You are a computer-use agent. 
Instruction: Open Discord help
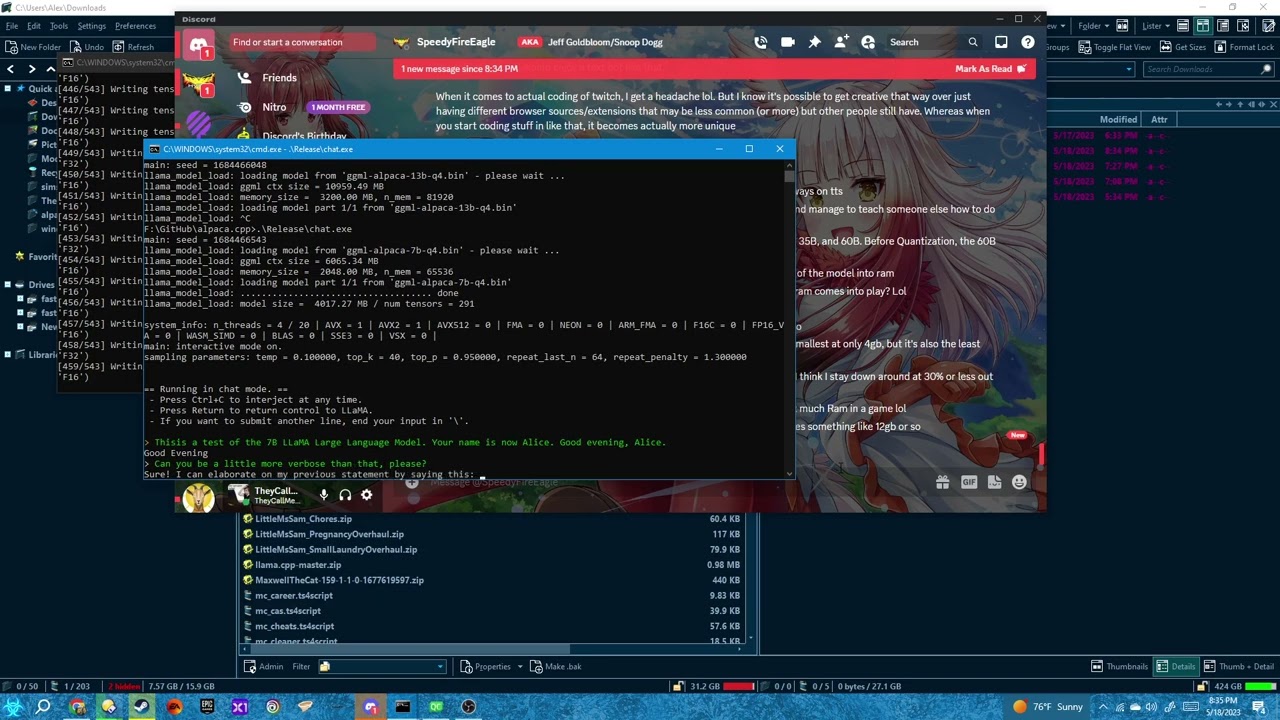point(1028,42)
